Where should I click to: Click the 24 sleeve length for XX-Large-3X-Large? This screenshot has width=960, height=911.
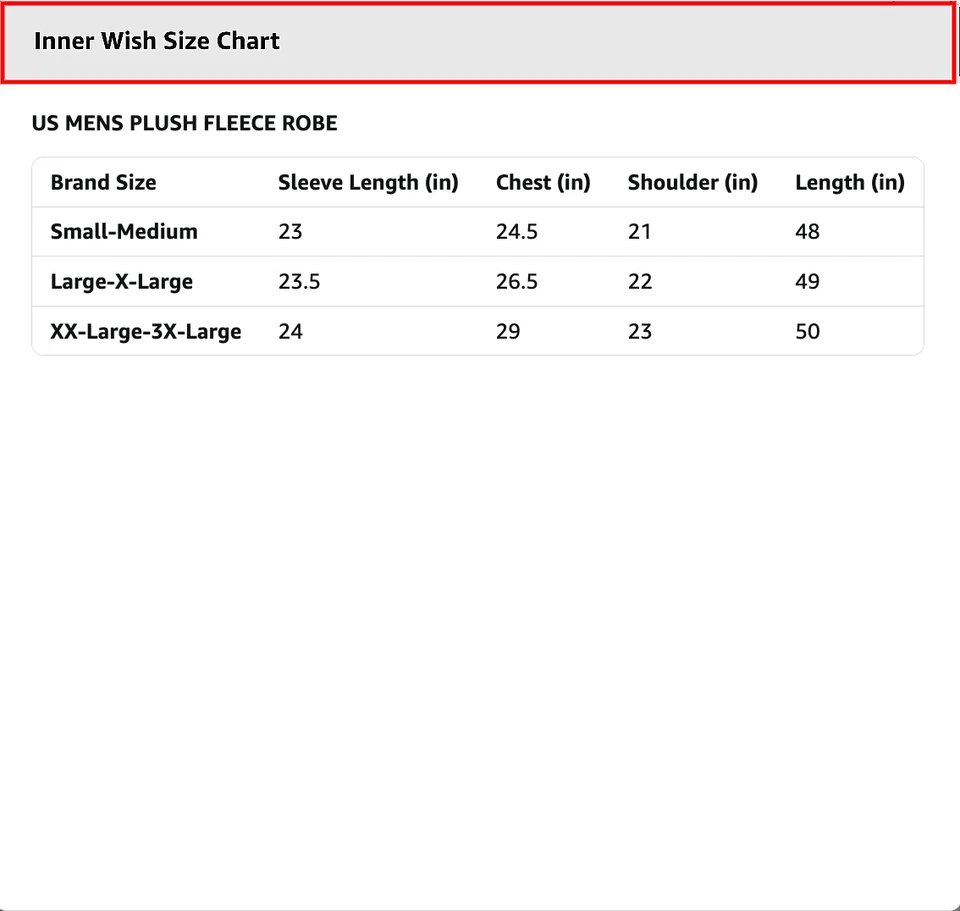point(290,332)
